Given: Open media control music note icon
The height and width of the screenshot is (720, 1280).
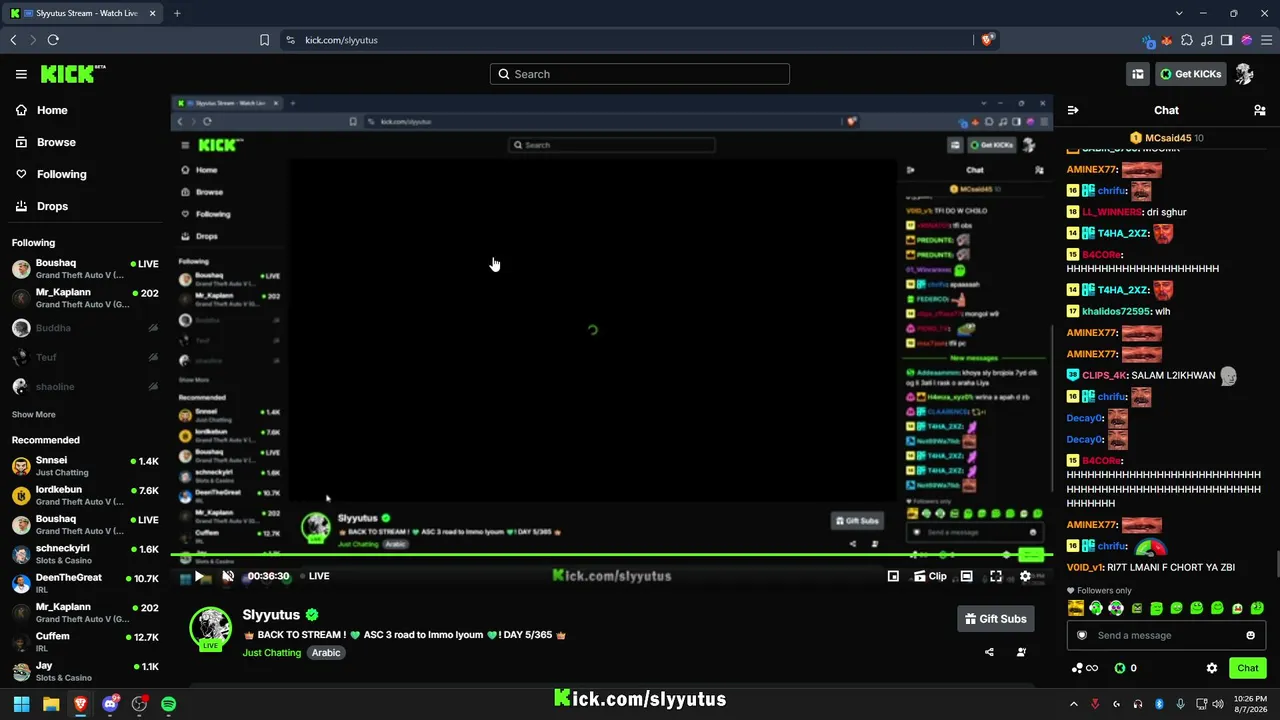Looking at the screenshot, I should click(1207, 40).
